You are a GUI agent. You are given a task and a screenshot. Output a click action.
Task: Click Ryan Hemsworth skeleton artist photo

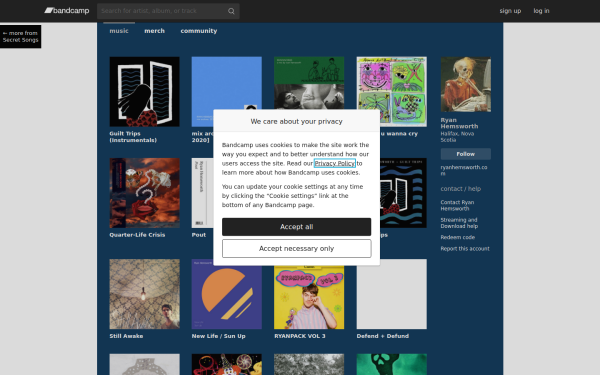coord(466,84)
